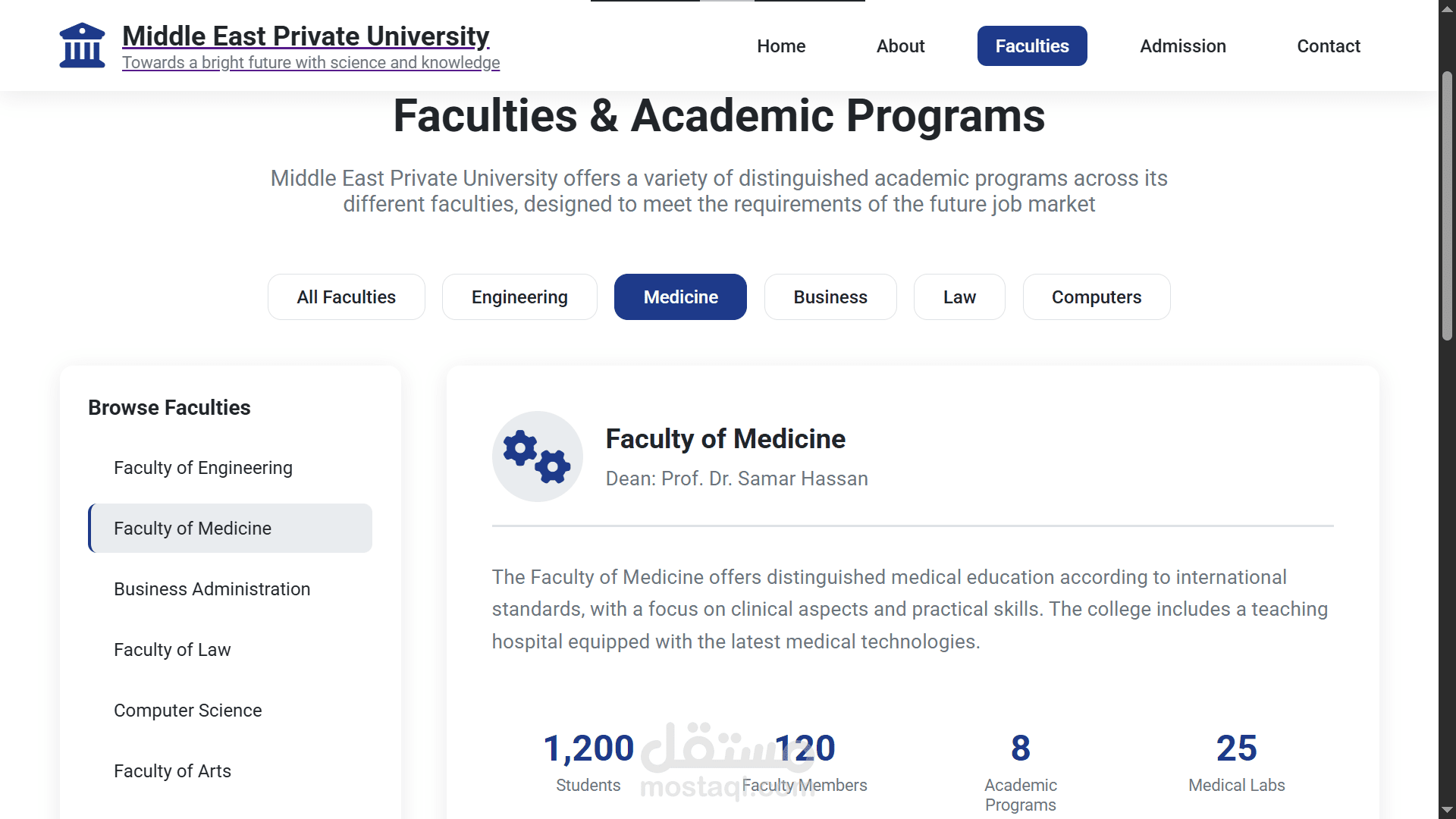Go to the About page
The image size is (1456, 819).
[900, 46]
